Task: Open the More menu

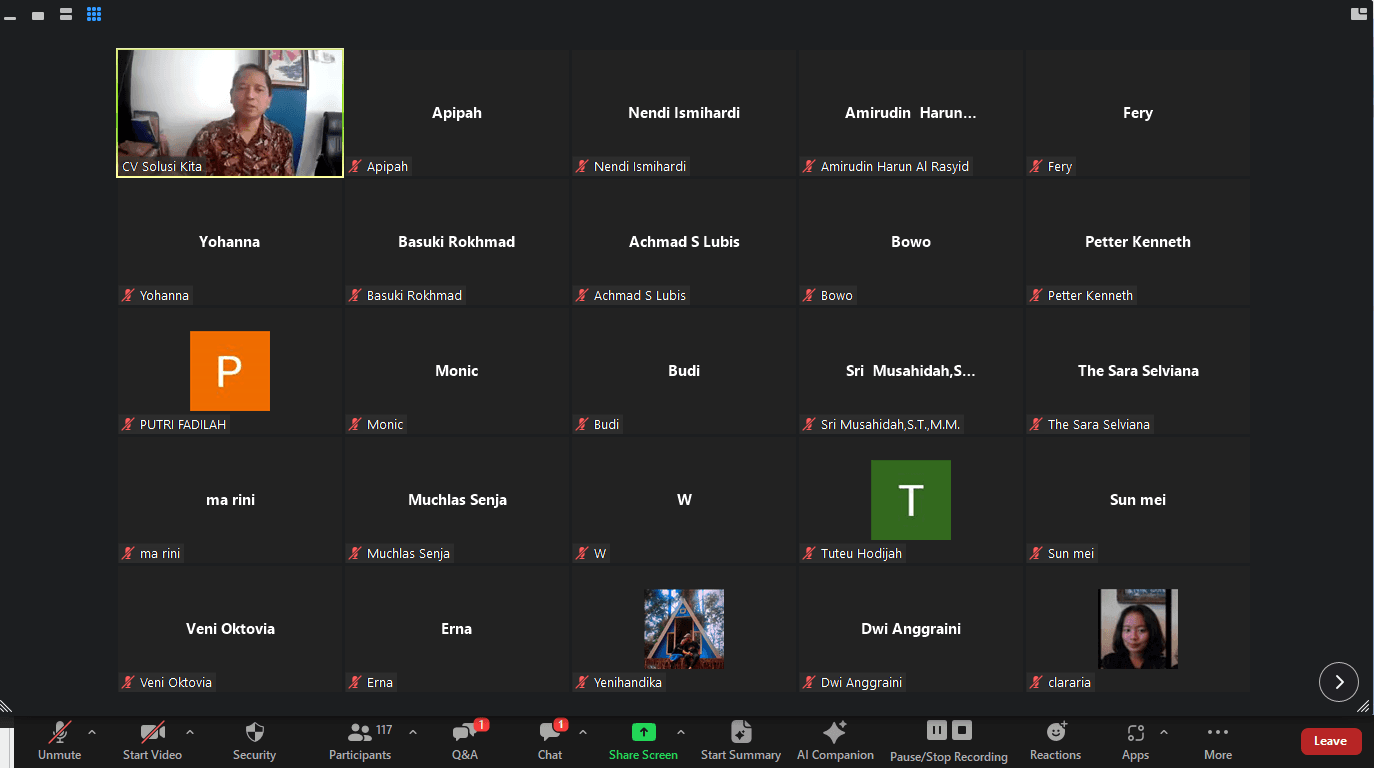Action: pos(1217,740)
